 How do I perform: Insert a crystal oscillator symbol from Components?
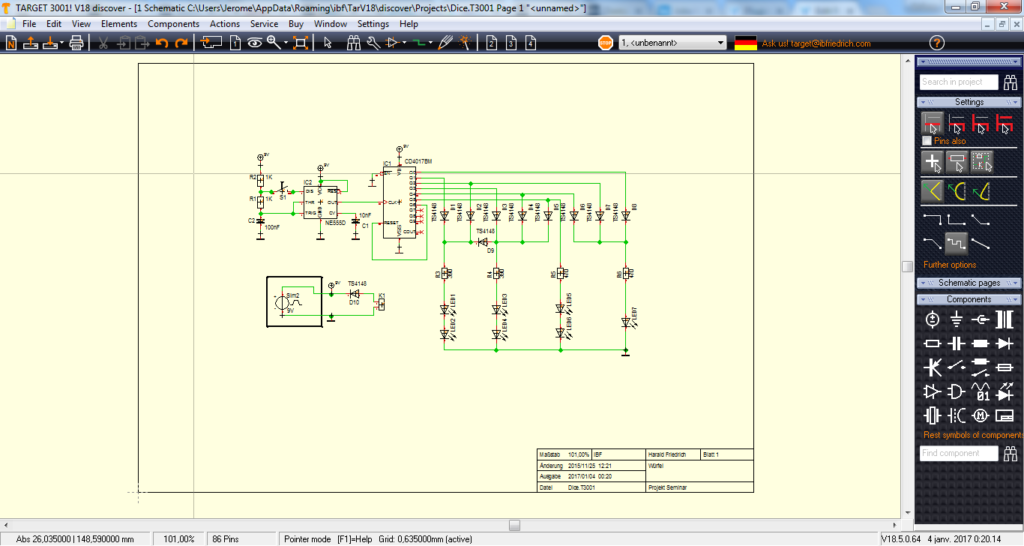[x=932, y=415]
